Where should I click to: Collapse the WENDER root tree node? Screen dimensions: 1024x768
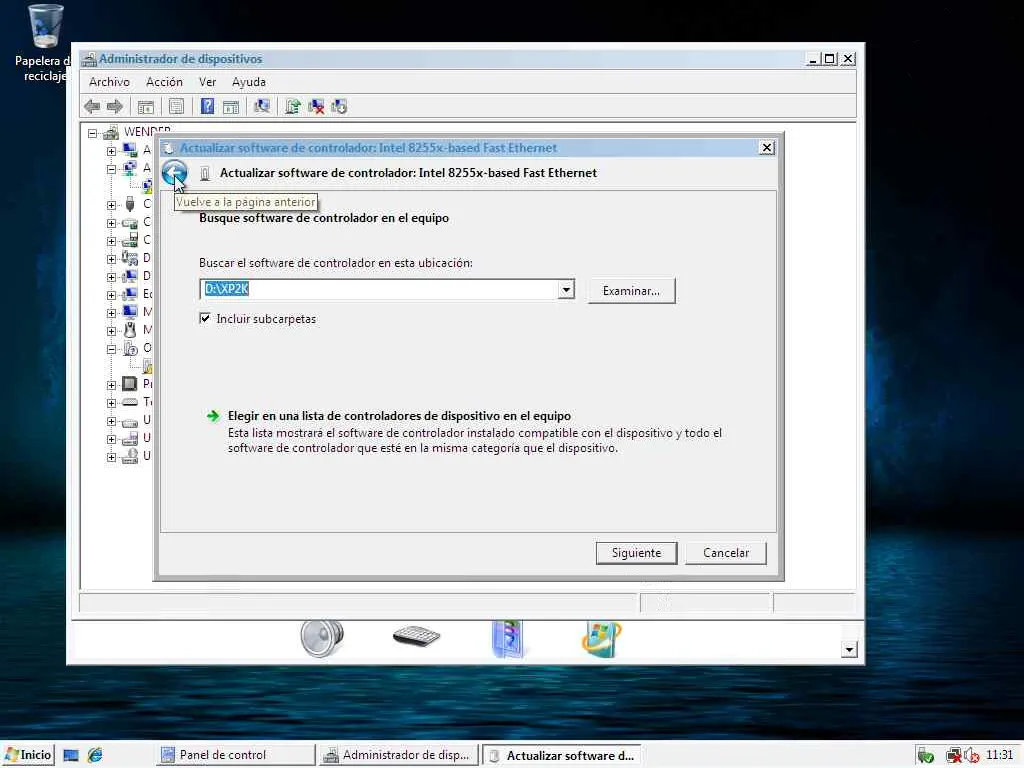[93, 133]
